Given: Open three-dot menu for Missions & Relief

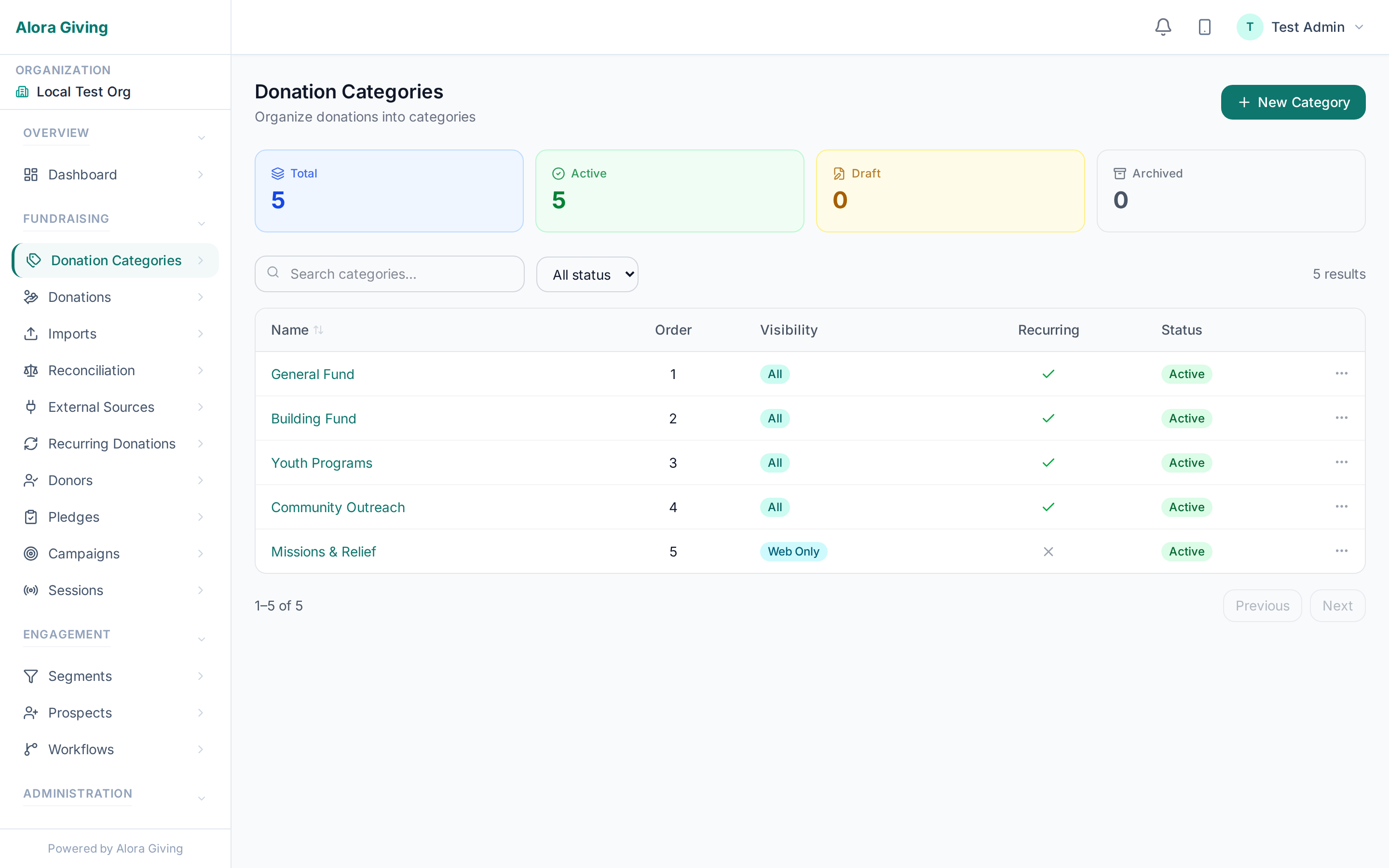Looking at the screenshot, I should pyautogui.click(x=1341, y=551).
